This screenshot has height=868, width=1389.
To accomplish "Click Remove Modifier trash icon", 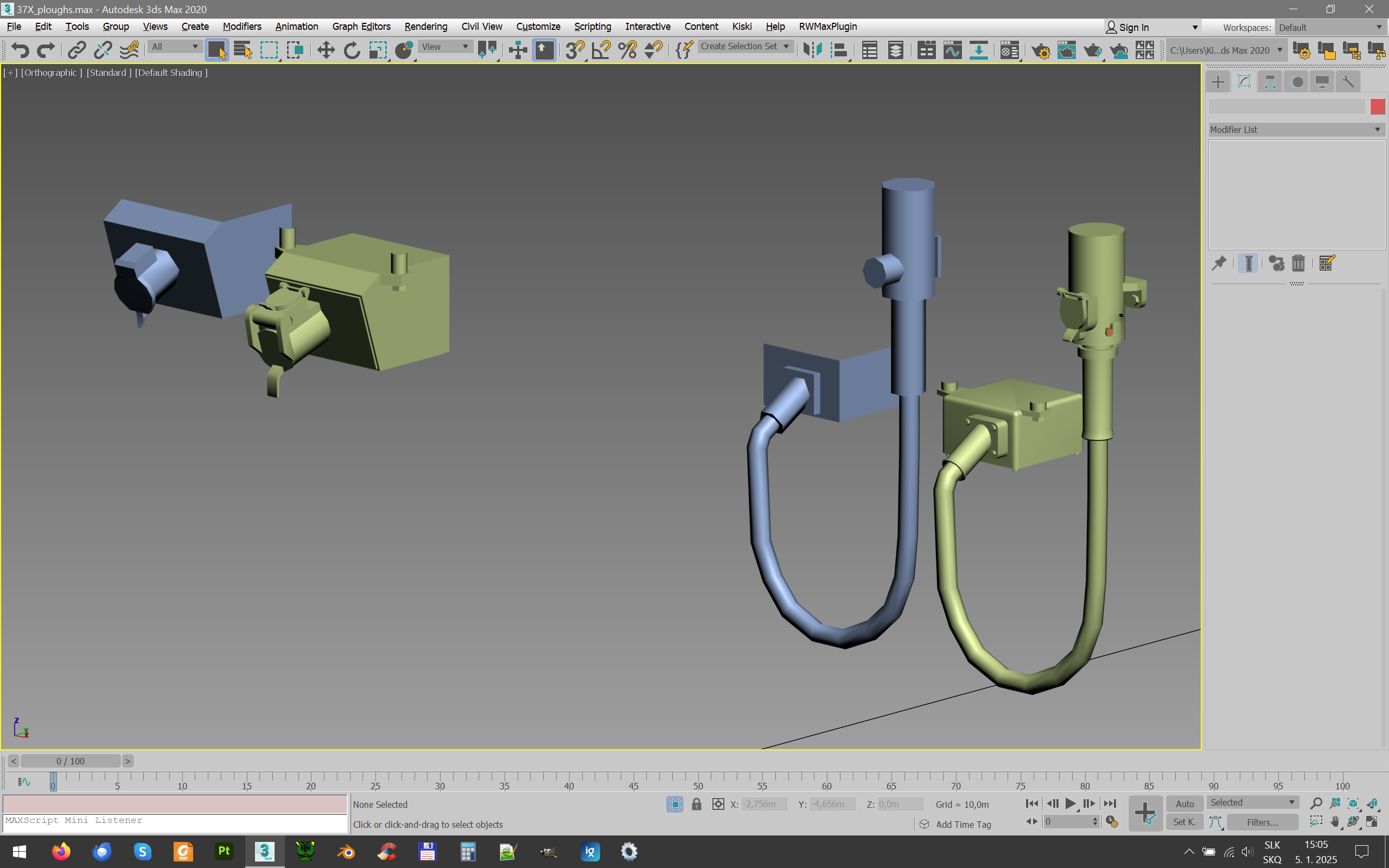I will [1298, 264].
